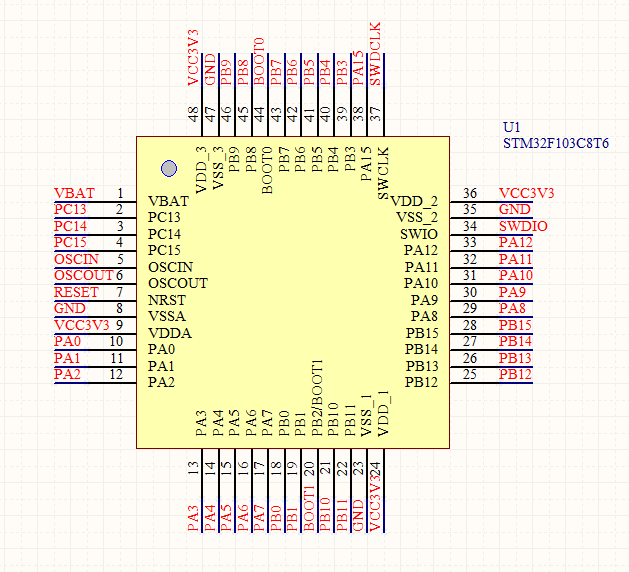The height and width of the screenshot is (572, 629).
Task: Click the SWCLK pin name
Action: [x=383, y=173]
